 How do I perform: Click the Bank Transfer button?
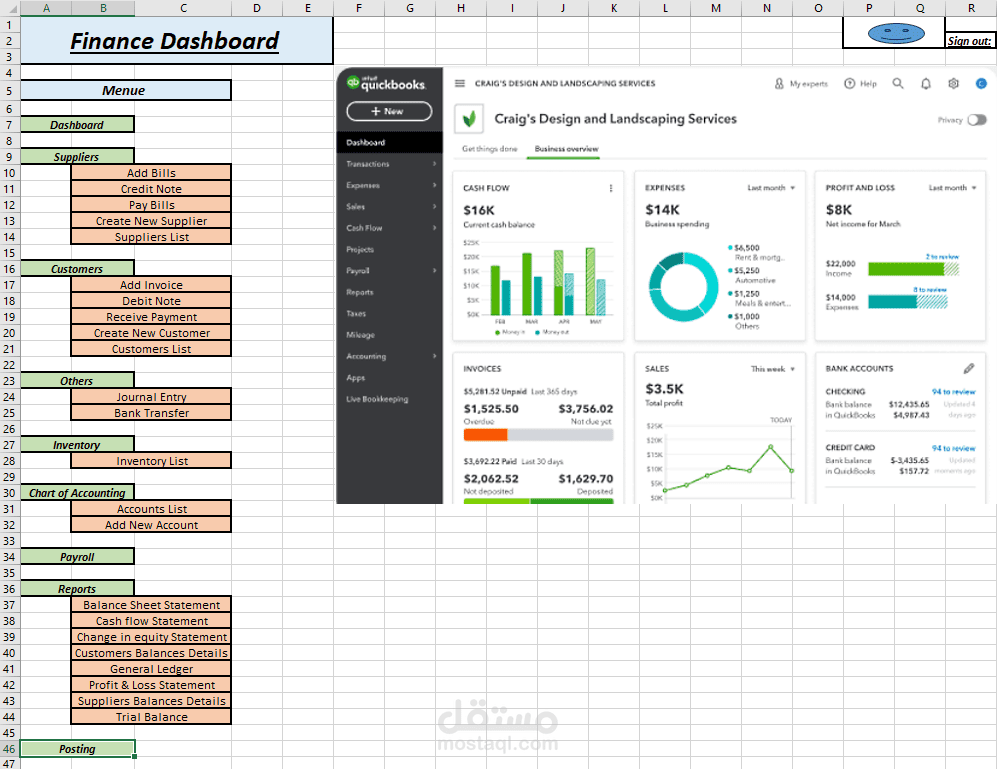tap(151, 413)
